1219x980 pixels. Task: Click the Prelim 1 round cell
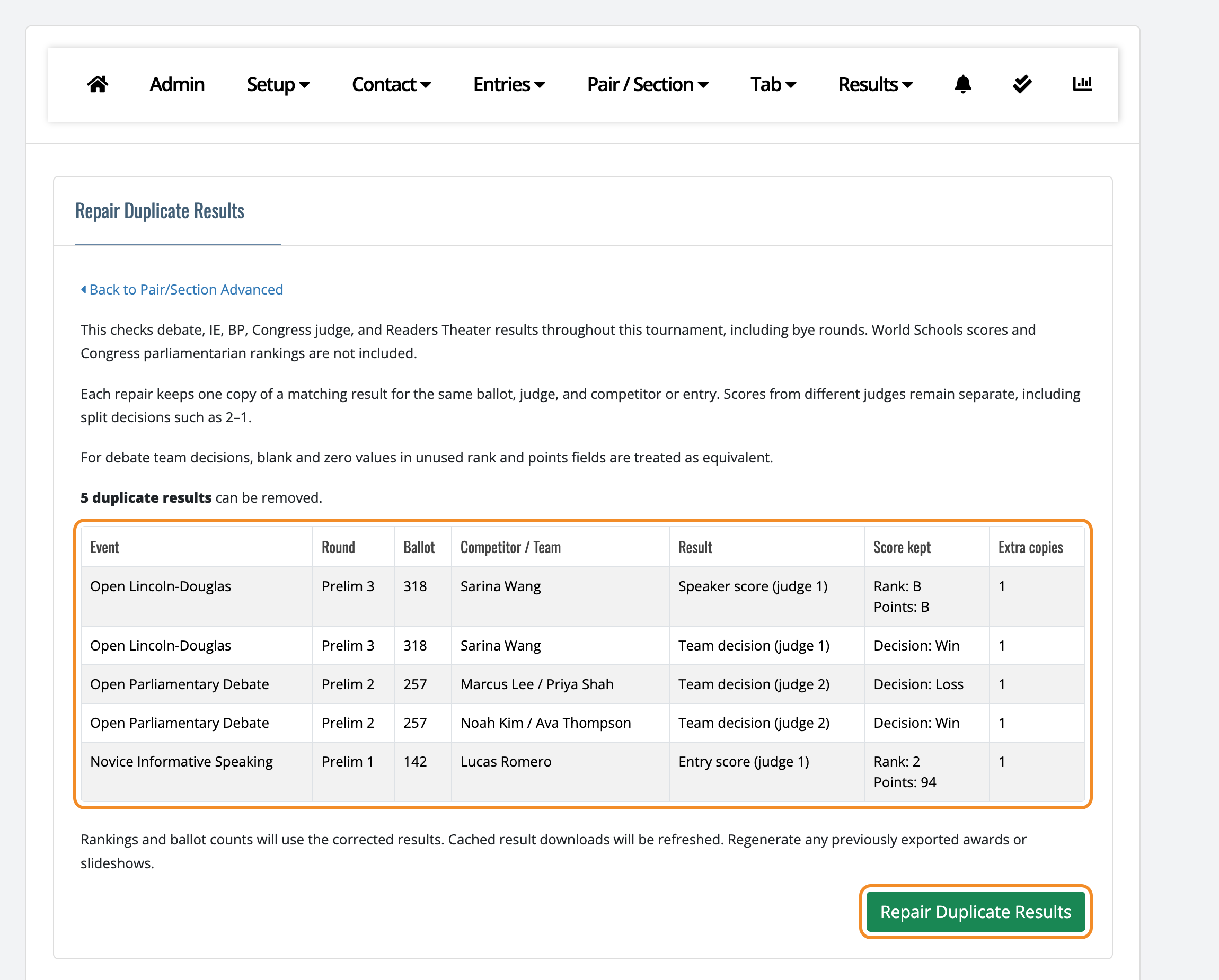pyautogui.click(x=354, y=771)
